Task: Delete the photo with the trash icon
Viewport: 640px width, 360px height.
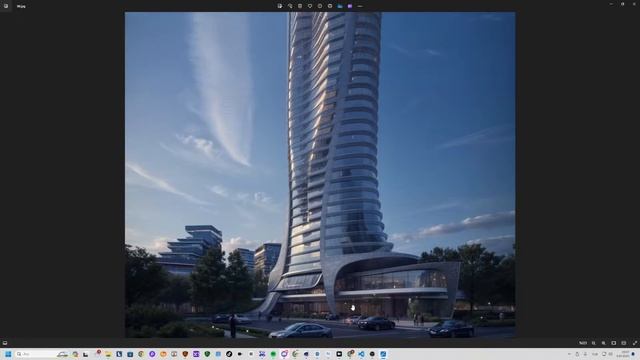Action: [300, 6]
